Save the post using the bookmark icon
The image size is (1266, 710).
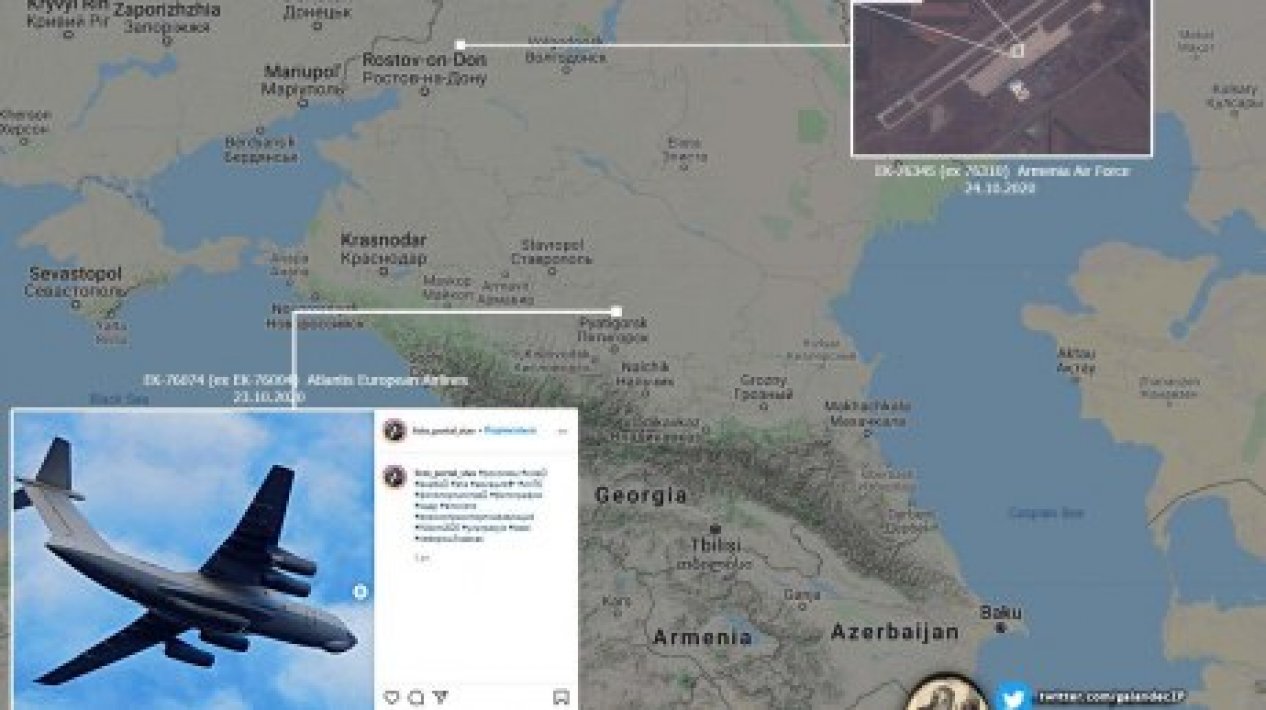coord(561,697)
